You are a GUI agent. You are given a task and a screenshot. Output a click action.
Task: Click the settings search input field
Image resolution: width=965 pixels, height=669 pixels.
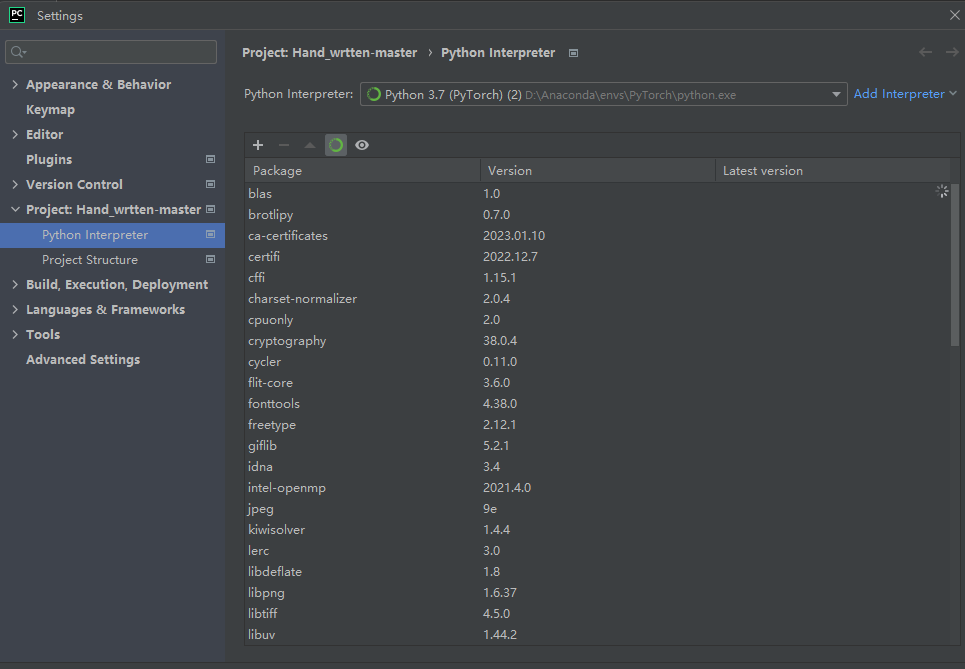click(x=110, y=51)
